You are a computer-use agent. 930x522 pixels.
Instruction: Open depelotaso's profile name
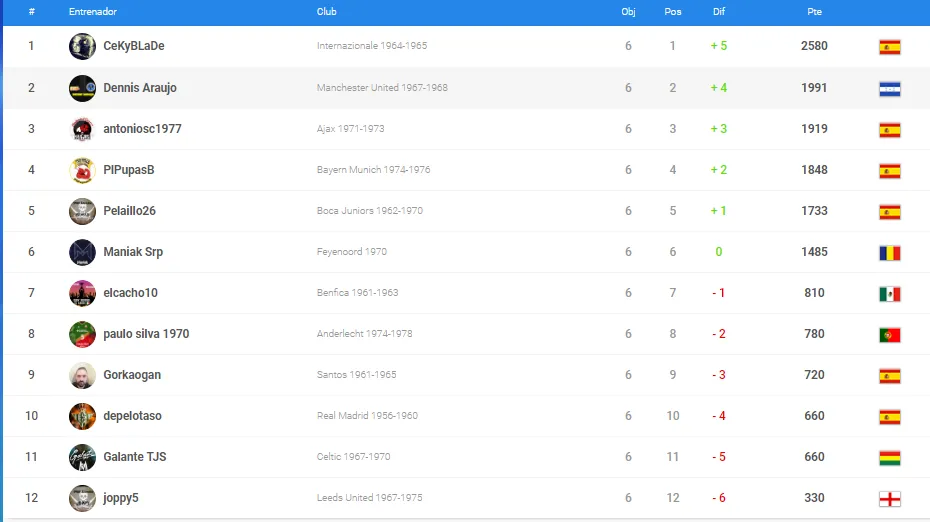click(132, 415)
